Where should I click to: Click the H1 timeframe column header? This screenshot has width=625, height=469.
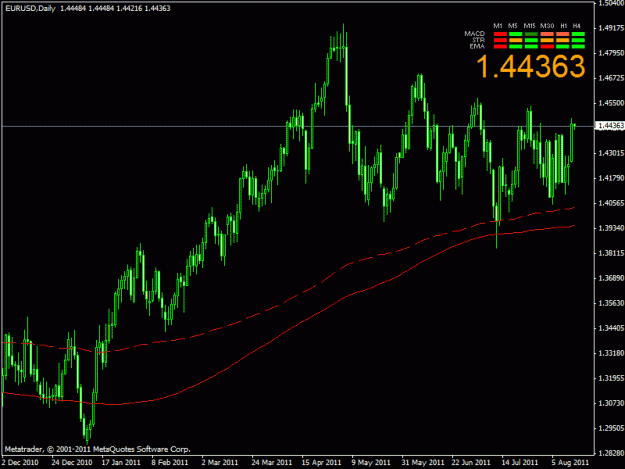tap(564, 26)
